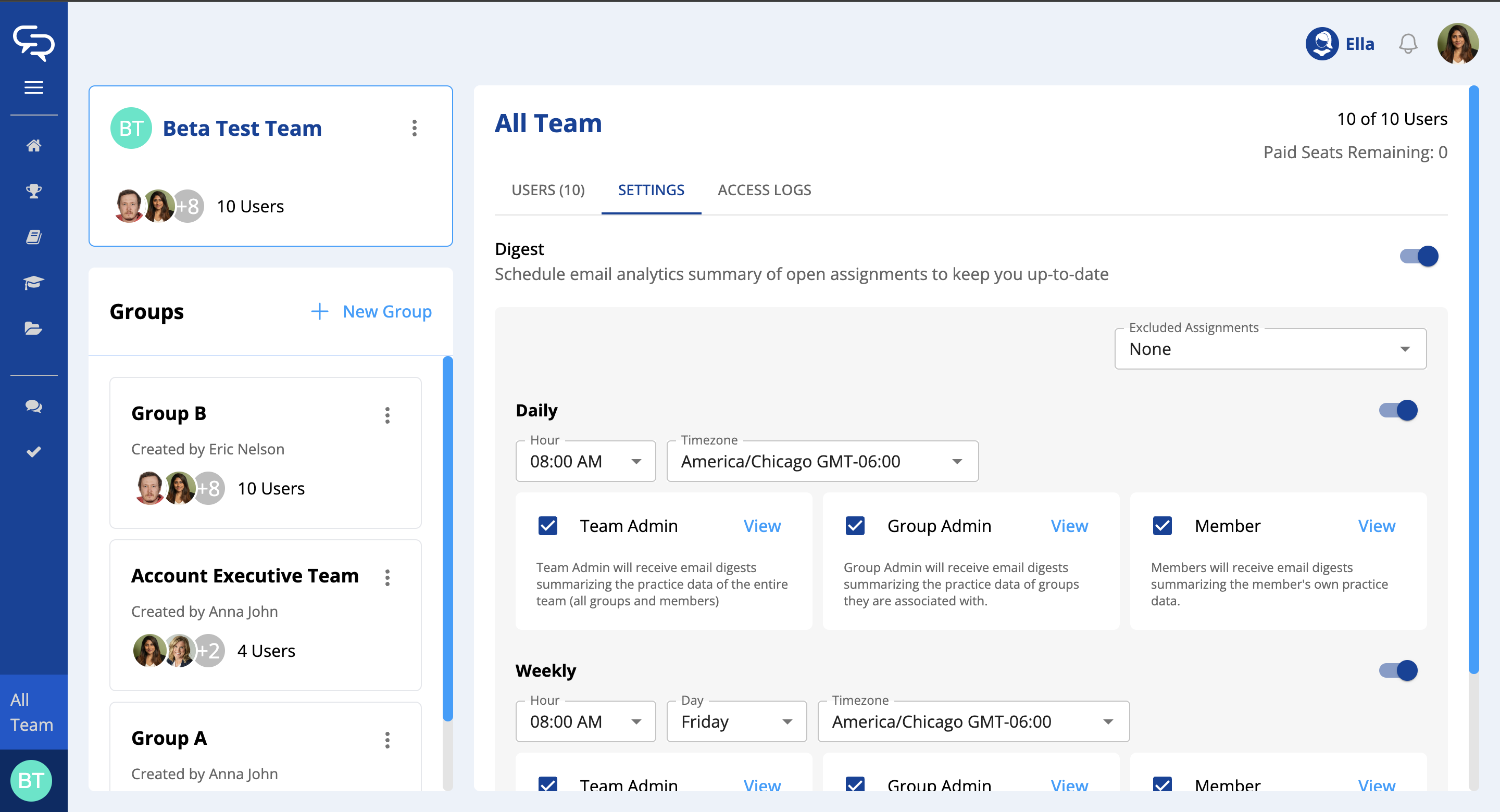Click View link for Daily Group Admin
1500x812 pixels.
pos(1069,526)
